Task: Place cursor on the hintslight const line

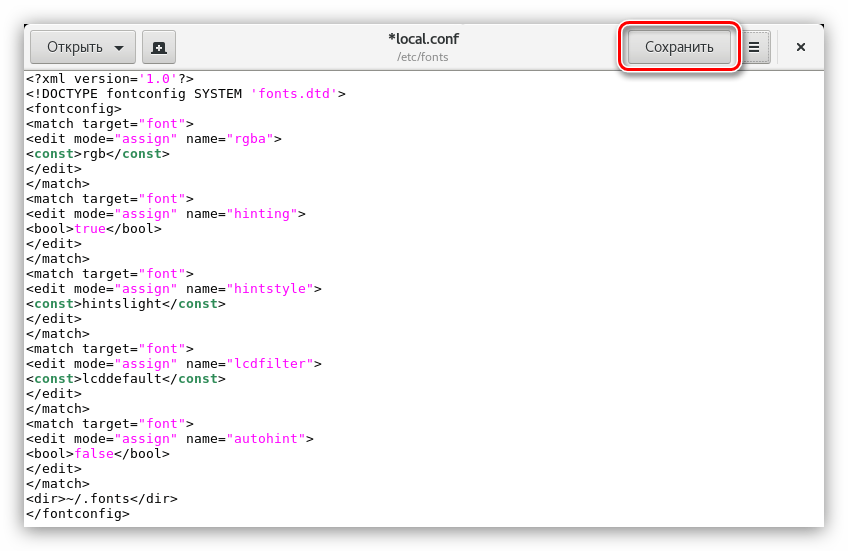Action: (x=126, y=304)
